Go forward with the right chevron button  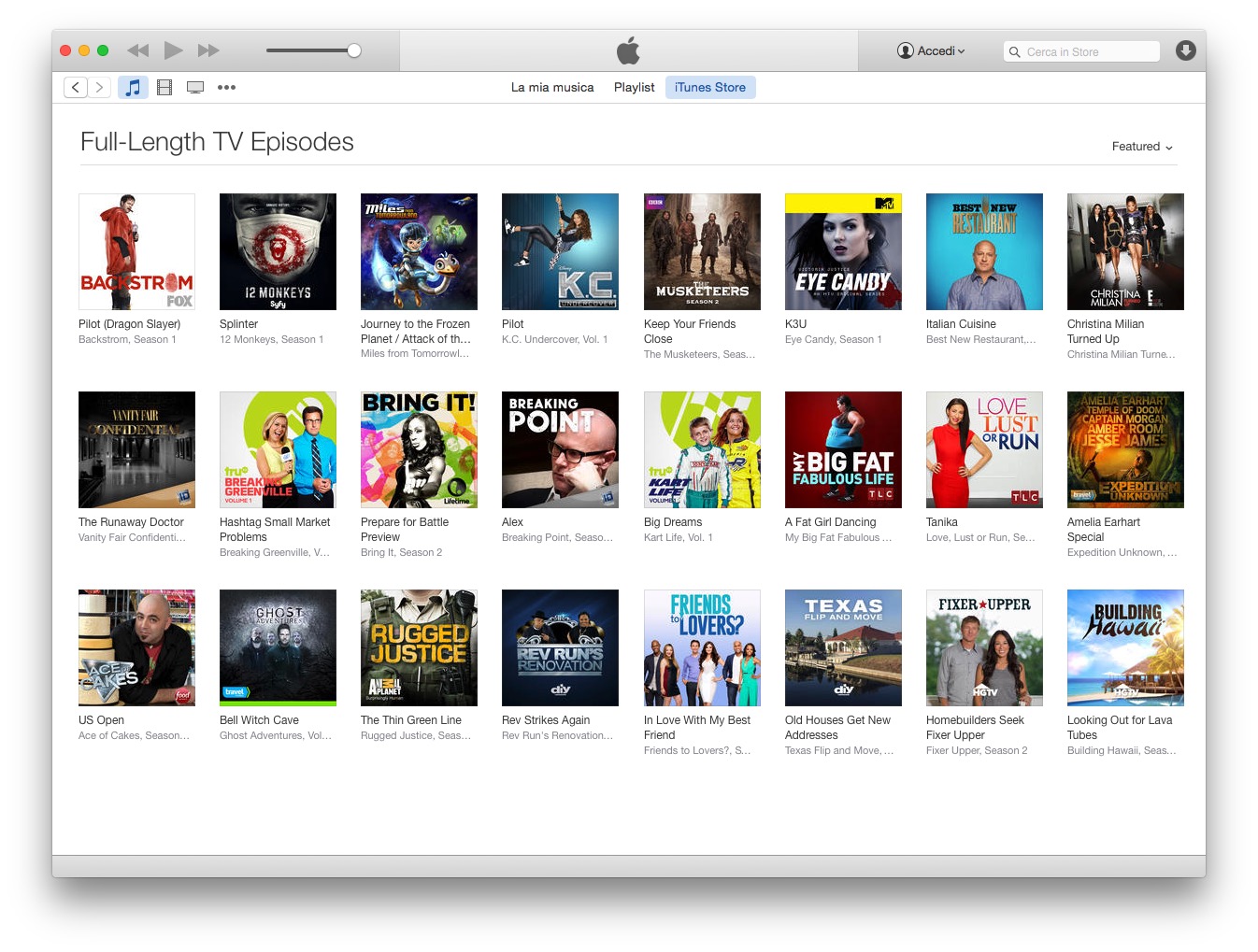[99, 87]
